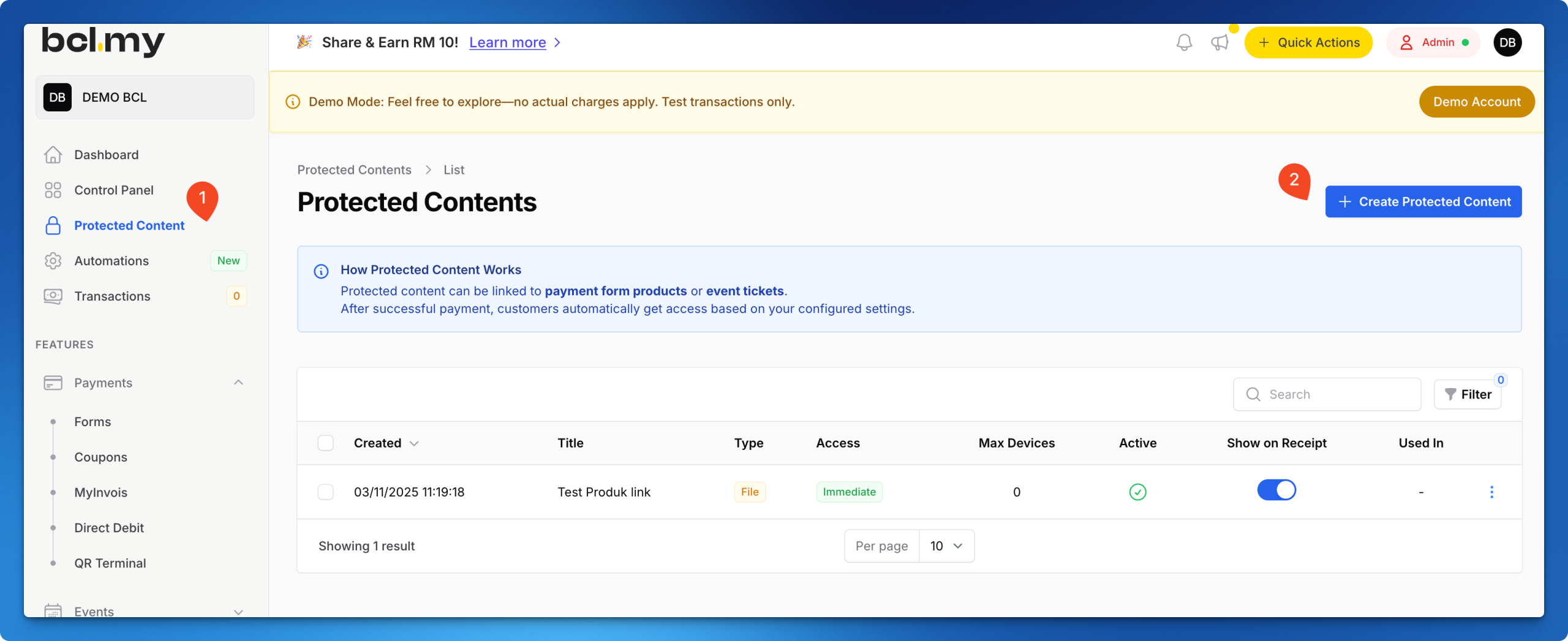Open the announcements megaphone icon
1568x641 pixels.
coord(1219,42)
